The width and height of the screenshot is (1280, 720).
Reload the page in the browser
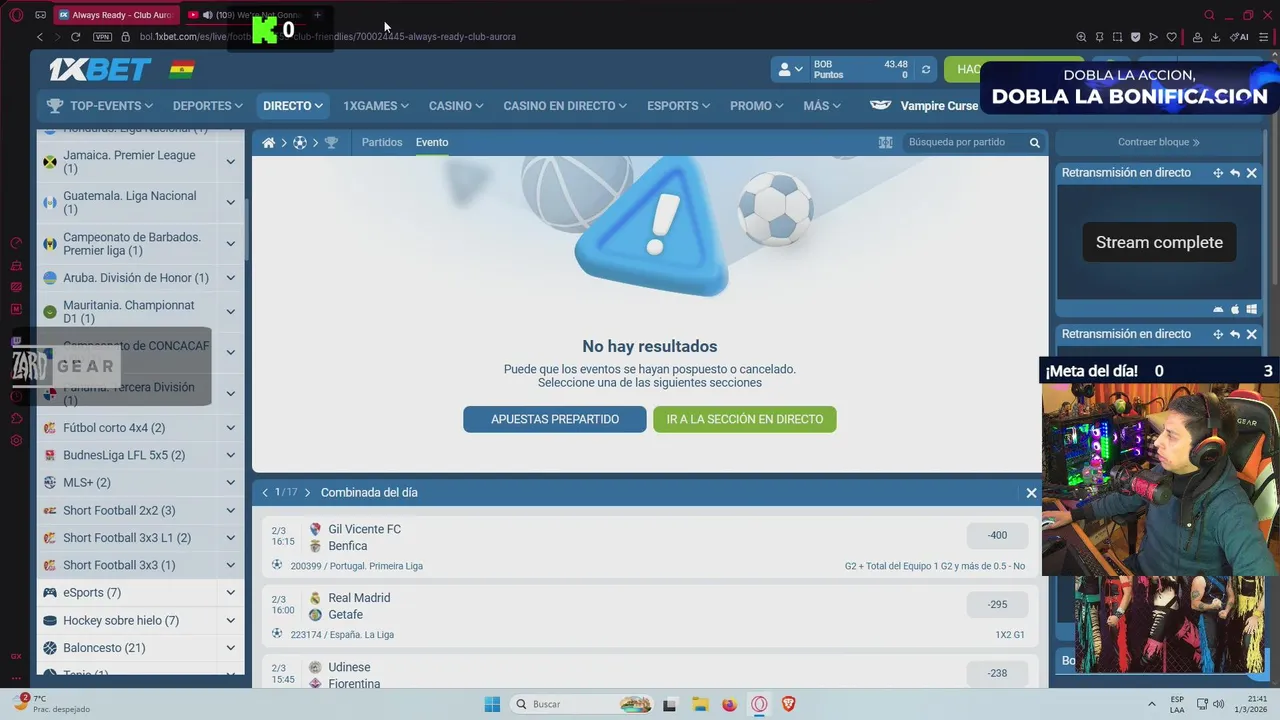tap(75, 37)
